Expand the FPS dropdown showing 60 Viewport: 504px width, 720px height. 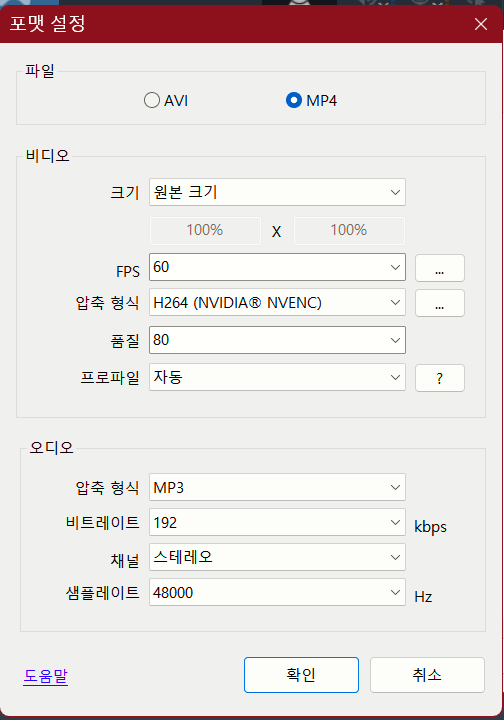[x=277, y=267]
